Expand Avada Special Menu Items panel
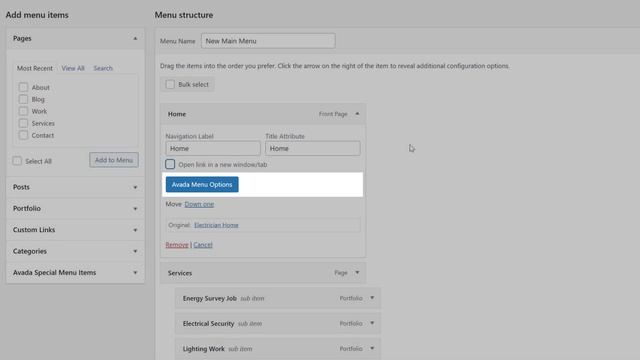This screenshot has width=640, height=360. coord(135,273)
